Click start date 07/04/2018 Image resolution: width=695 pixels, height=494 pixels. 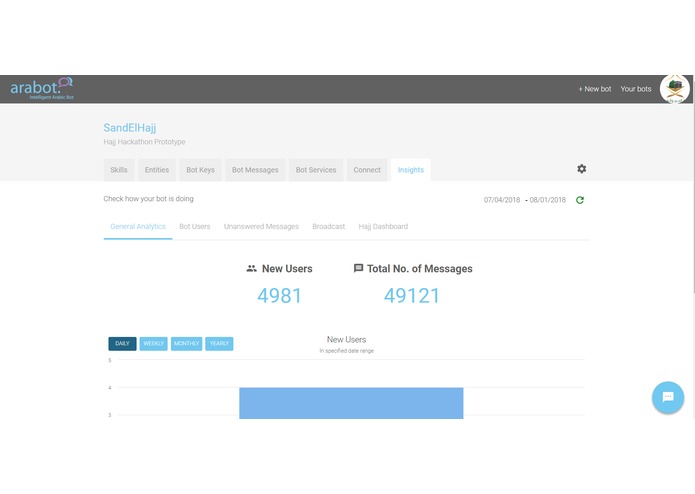(x=502, y=200)
